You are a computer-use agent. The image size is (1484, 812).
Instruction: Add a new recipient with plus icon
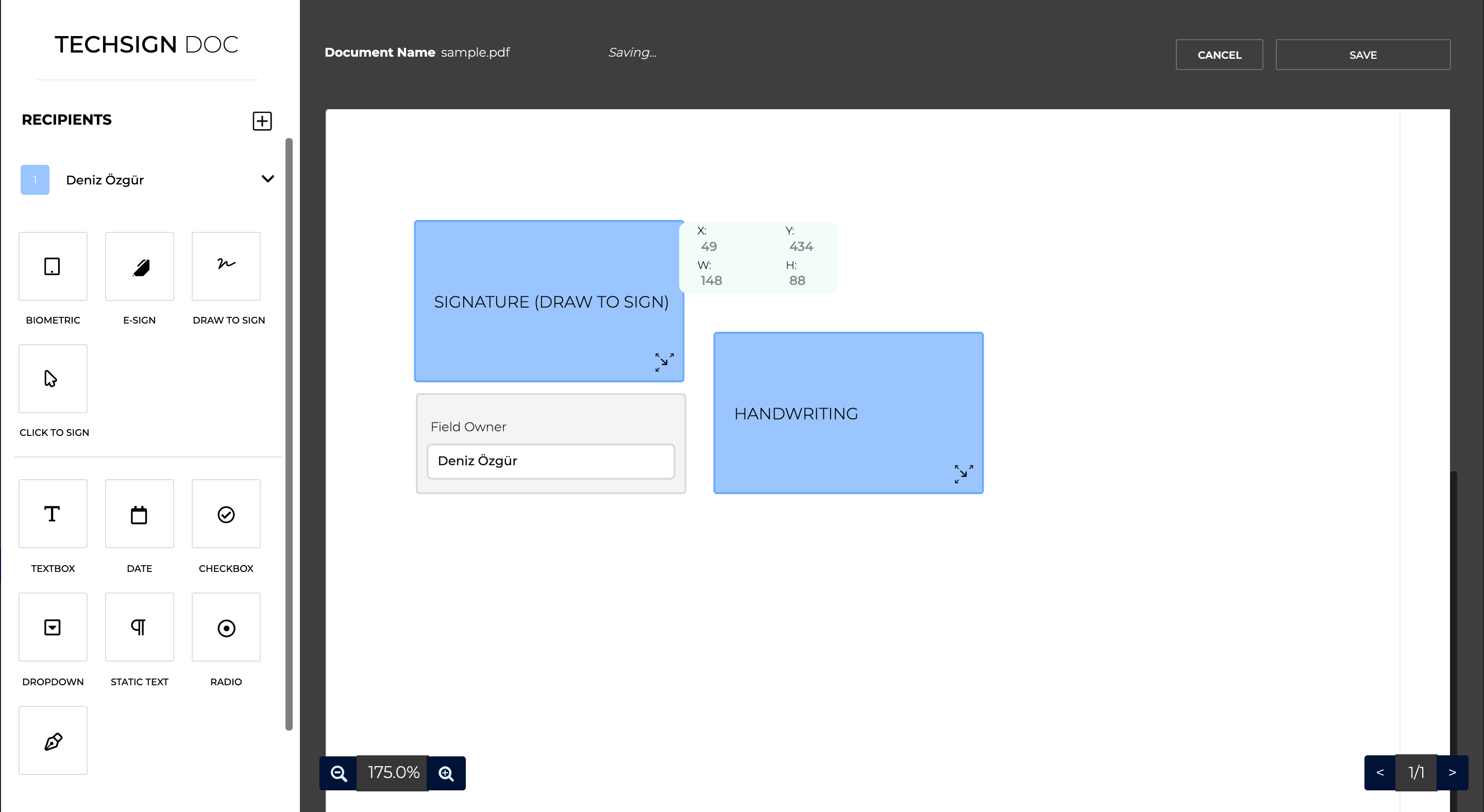tap(262, 121)
